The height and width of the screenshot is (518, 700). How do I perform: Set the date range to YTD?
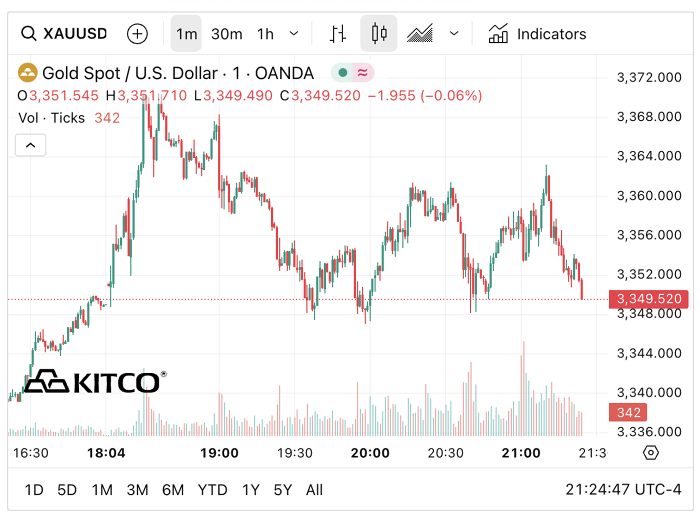[x=212, y=490]
